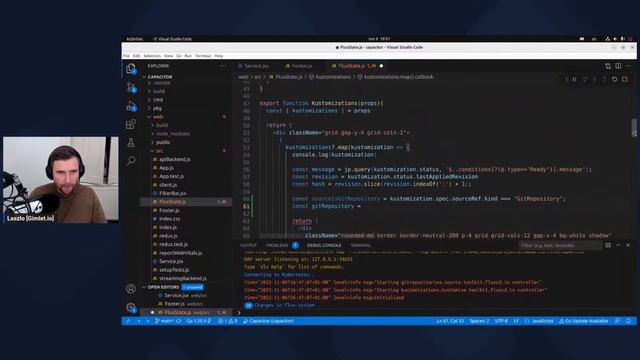The image size is (640, 360).
Task: Expand the cmd folder
Action: (158, 100)
